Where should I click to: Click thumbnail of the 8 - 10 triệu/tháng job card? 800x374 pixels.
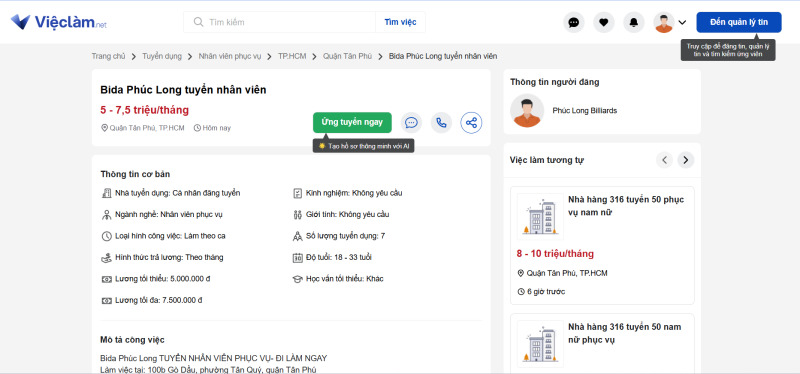point(540,216)
